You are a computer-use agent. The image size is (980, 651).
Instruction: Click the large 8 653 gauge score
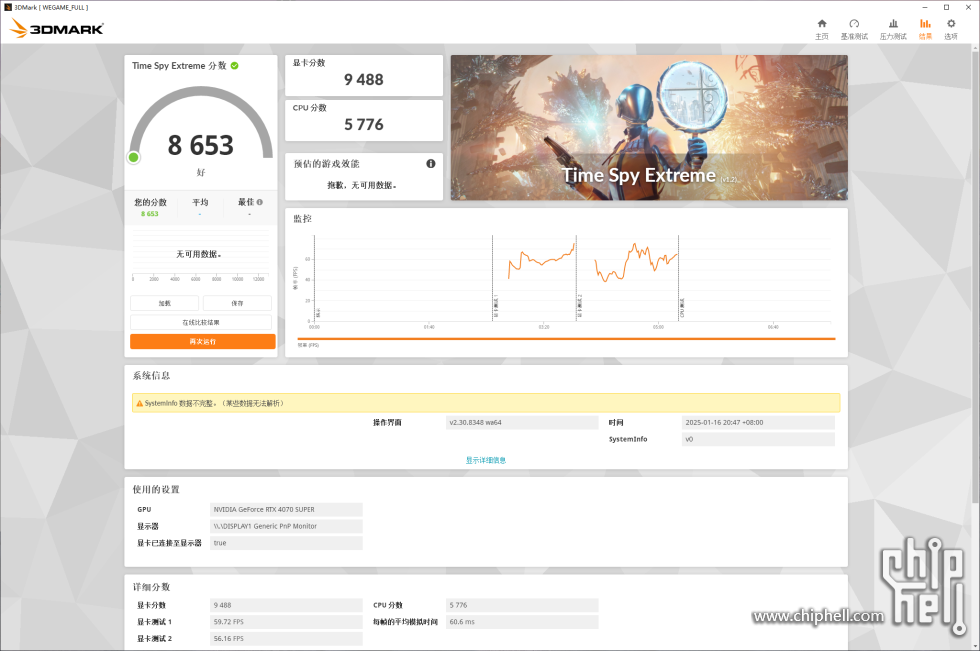pos(201,145)
